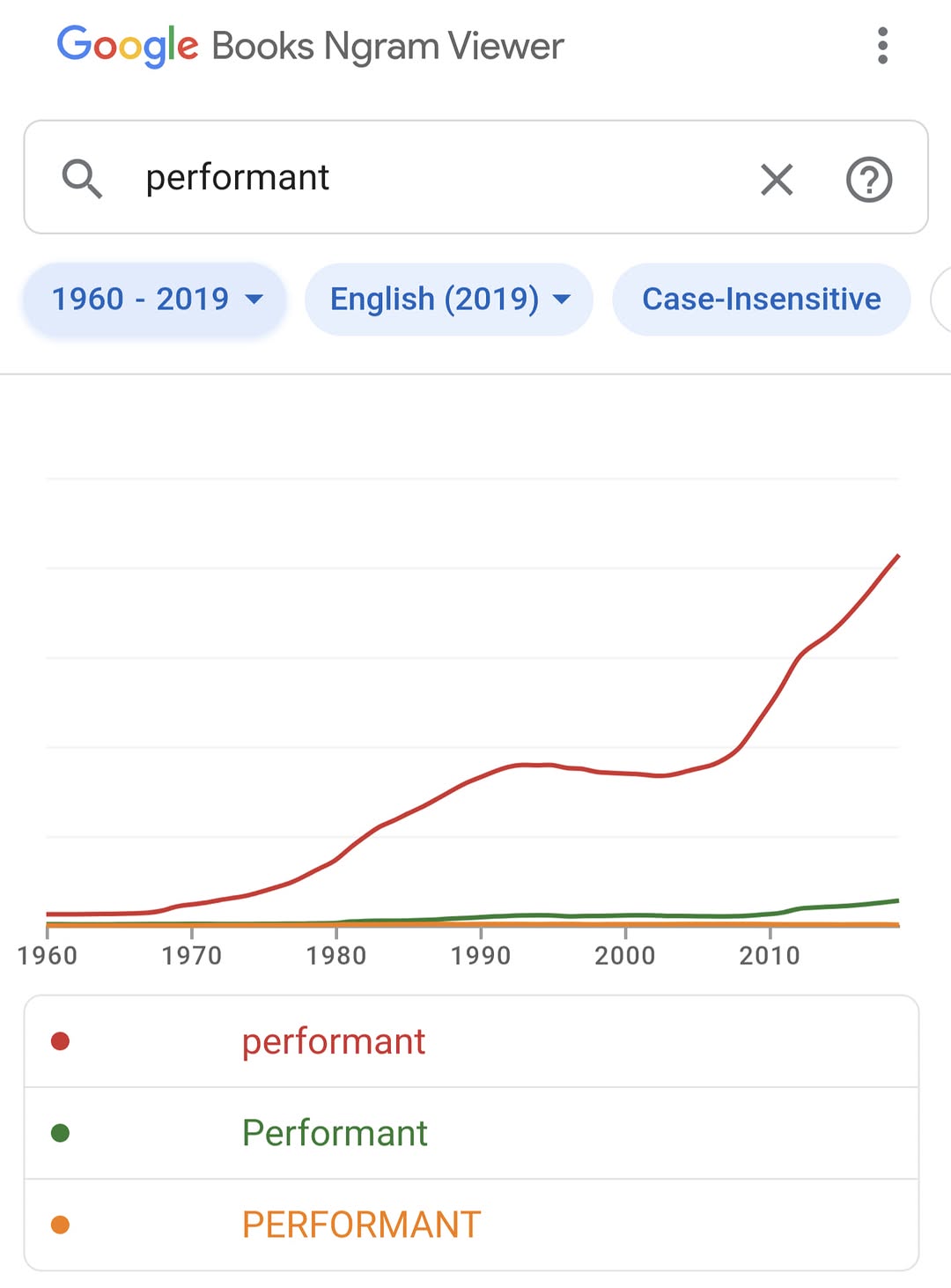Select the capitalized 'Performant' legend entry
This screenshot has width=951, height=1288.
pos(335,1133)
